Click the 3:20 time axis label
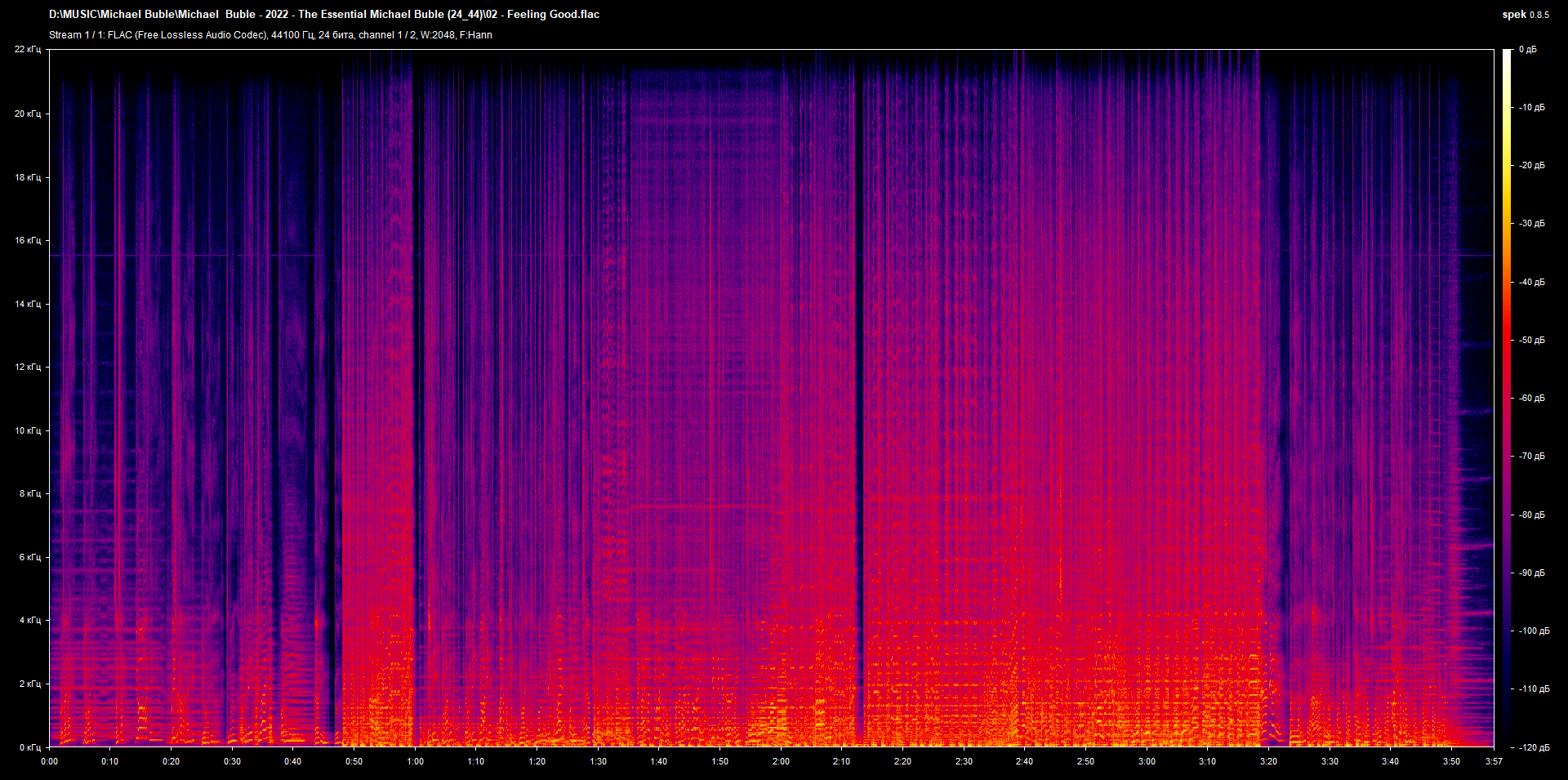Viewport: 1568px width, 780px height. [1269, 761]
